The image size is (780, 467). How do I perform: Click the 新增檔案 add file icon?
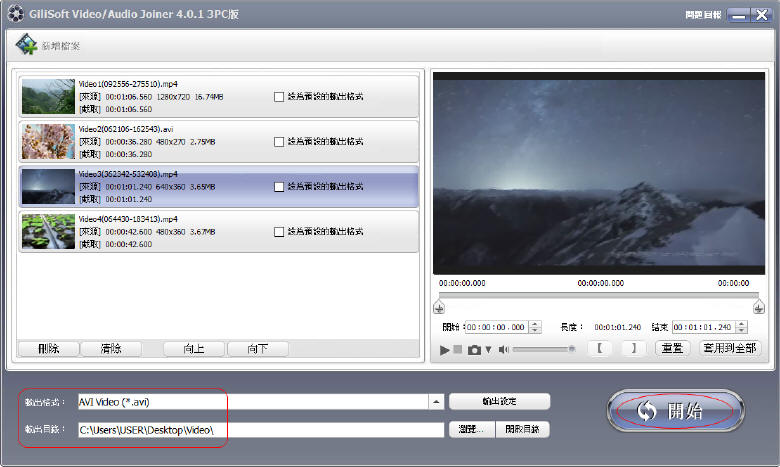(24, 45)
